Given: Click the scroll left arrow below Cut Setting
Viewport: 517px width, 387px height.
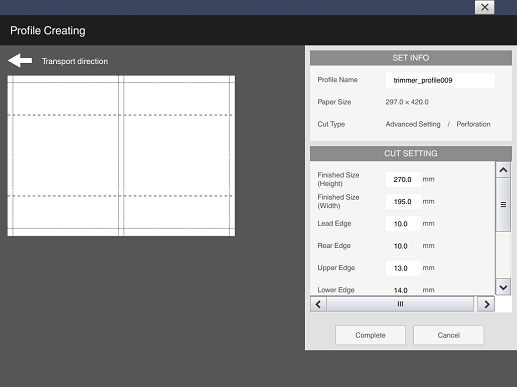Looking at the screenshot, I should tap(318, 304).
